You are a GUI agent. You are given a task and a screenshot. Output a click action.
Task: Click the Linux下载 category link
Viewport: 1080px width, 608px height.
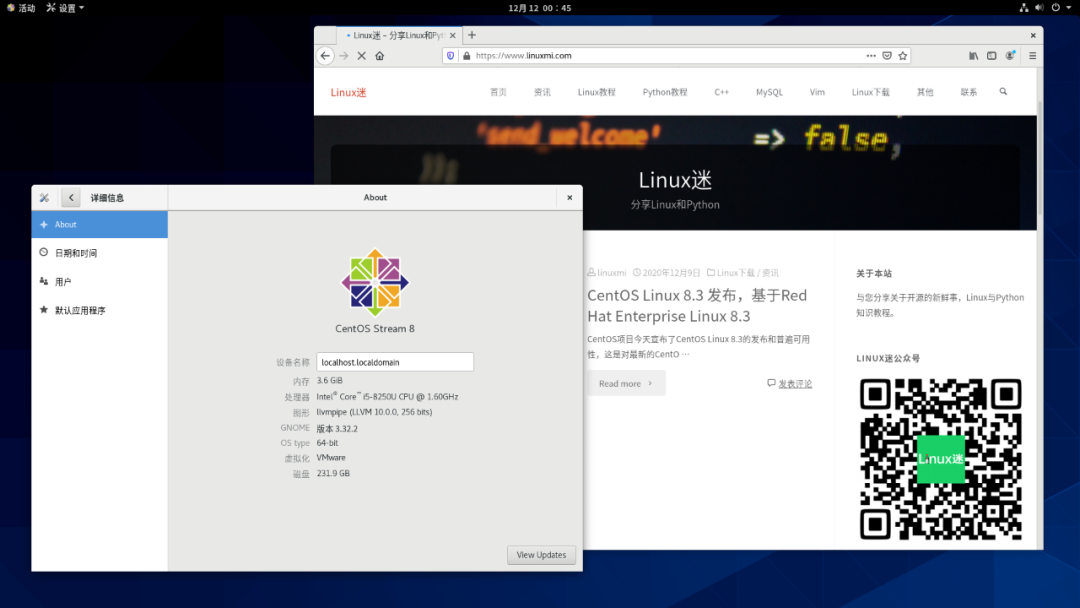[736, 273]
